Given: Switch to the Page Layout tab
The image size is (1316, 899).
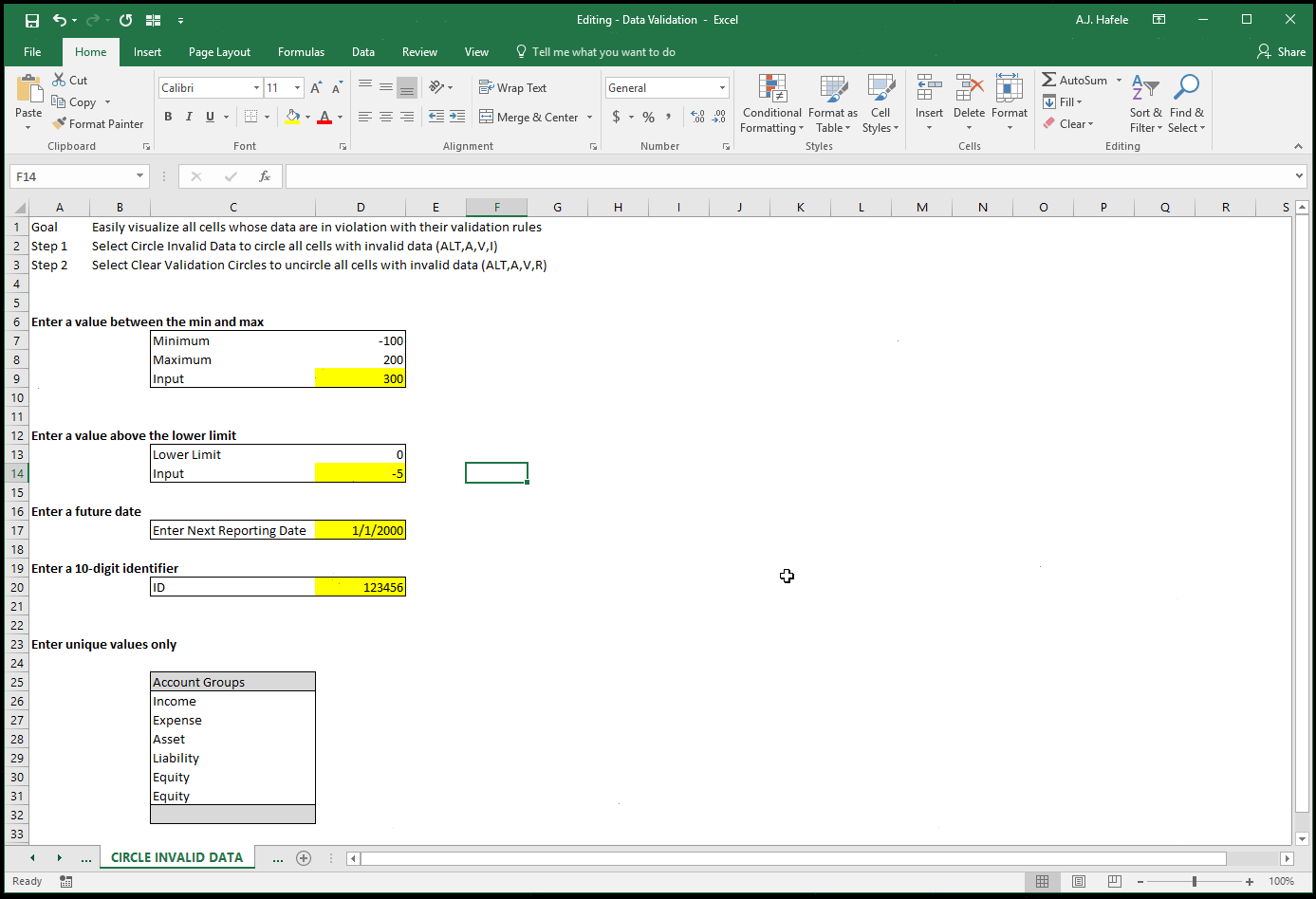Looking at the screenshot, I should pos(219,52).
